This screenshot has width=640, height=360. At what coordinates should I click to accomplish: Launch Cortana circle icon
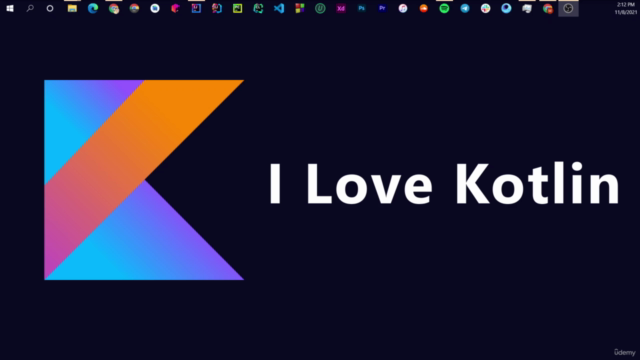coord(50,8)
